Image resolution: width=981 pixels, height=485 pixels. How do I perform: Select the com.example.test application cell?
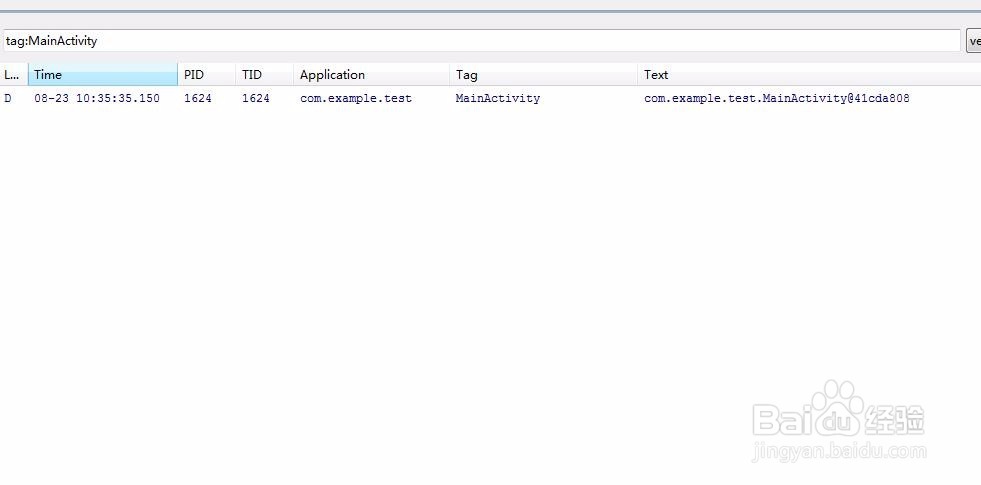[356, 98]
